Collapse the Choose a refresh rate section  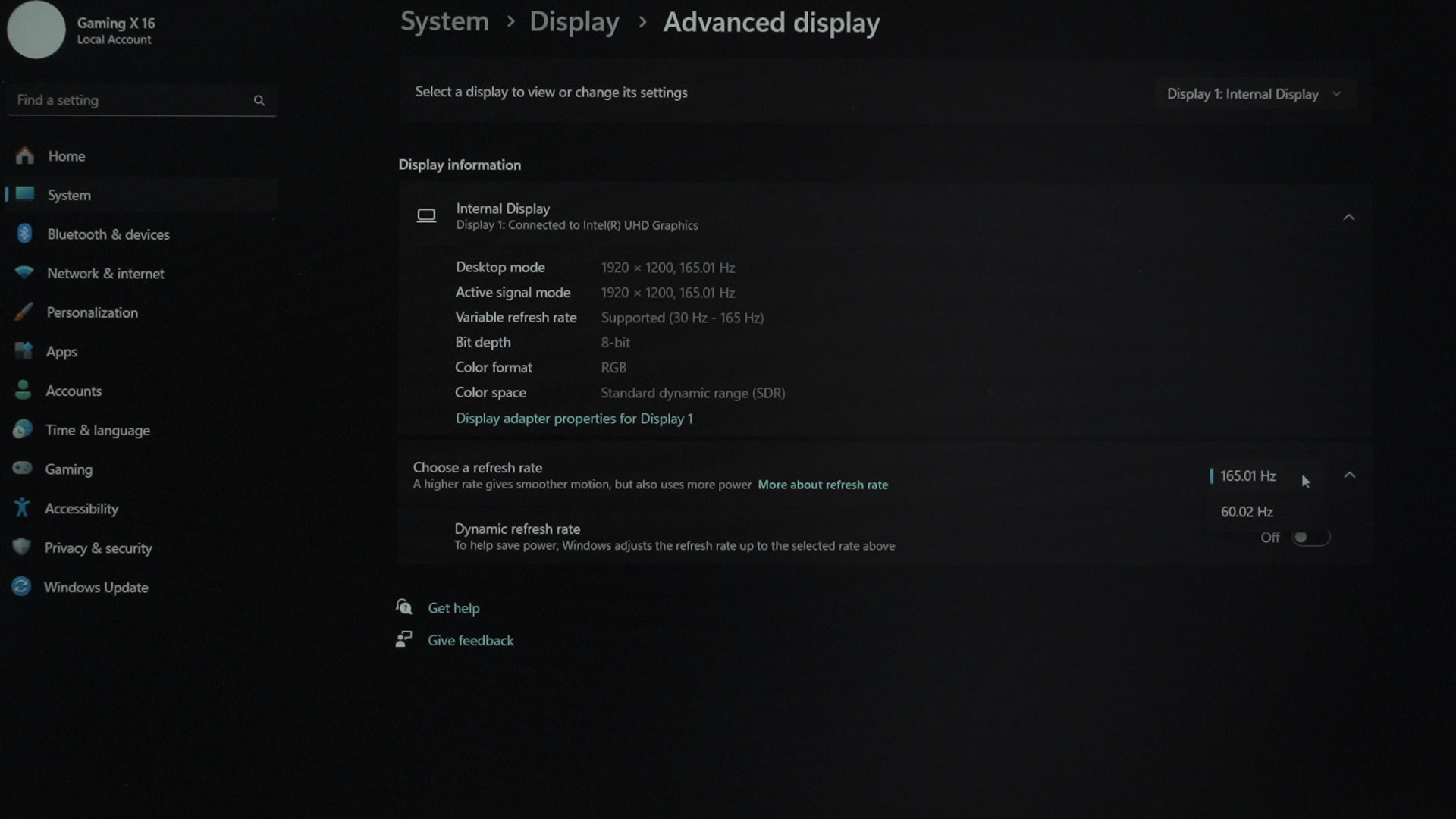tap(1349, 475)
